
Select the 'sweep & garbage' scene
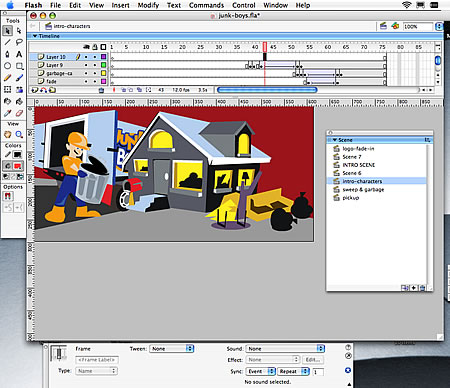(x=363, y=189)
